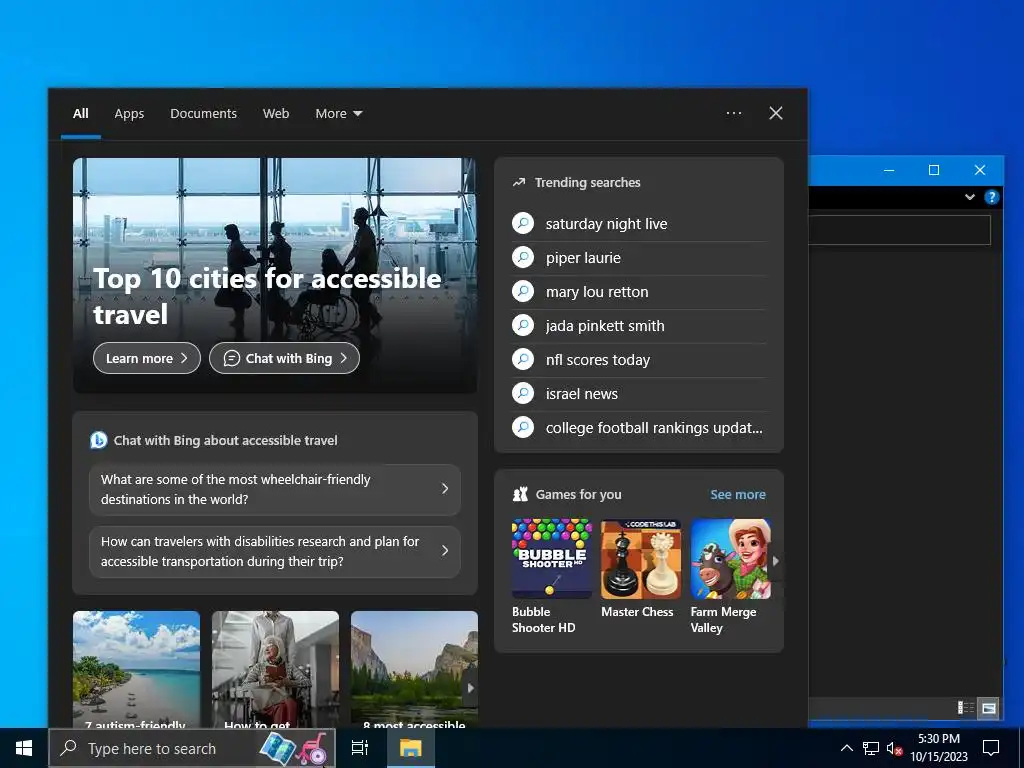1024x768 pixels.
Task: Open the How to get wheelchair article card
Action: tap(275, 669)
